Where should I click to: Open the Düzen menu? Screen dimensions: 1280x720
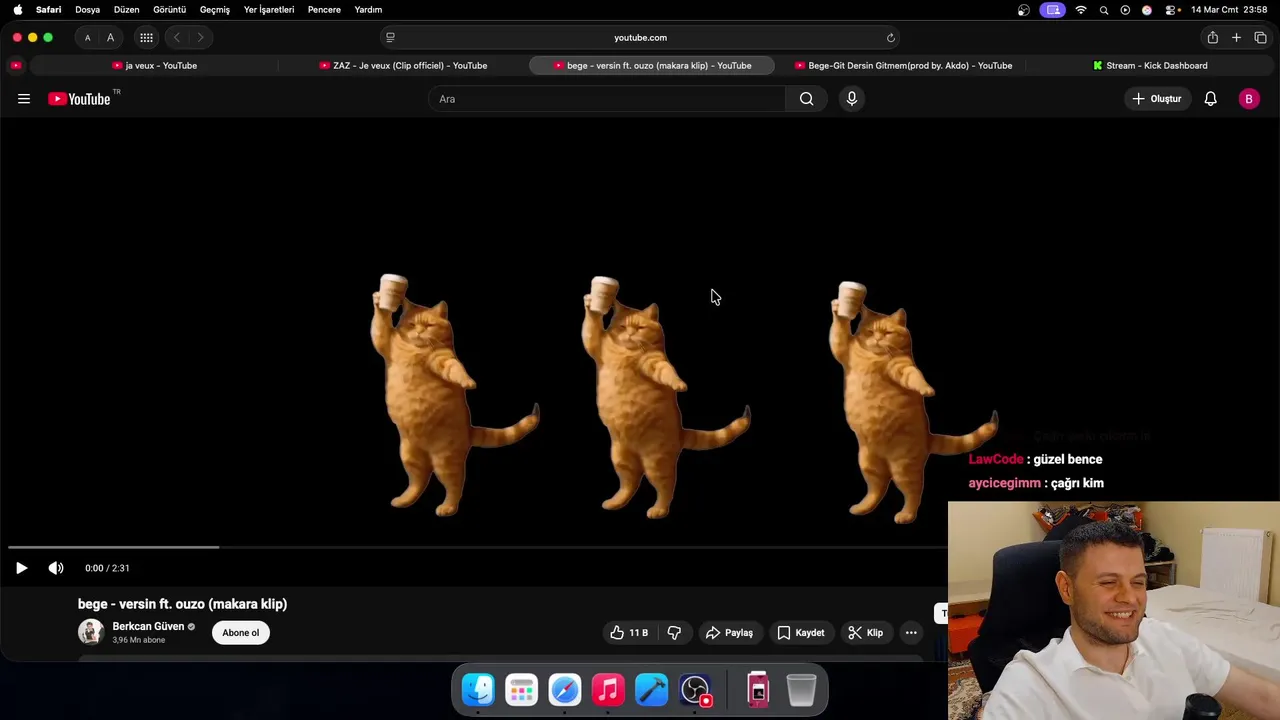click(126, 10)
